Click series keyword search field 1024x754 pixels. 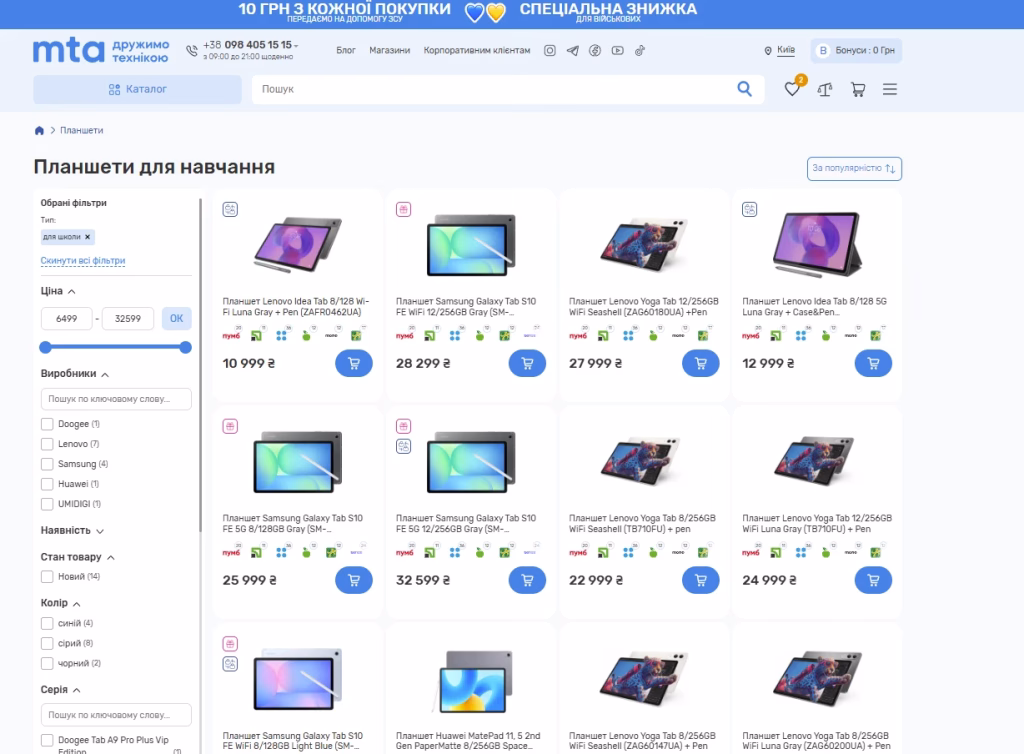[x=116, y=715]
